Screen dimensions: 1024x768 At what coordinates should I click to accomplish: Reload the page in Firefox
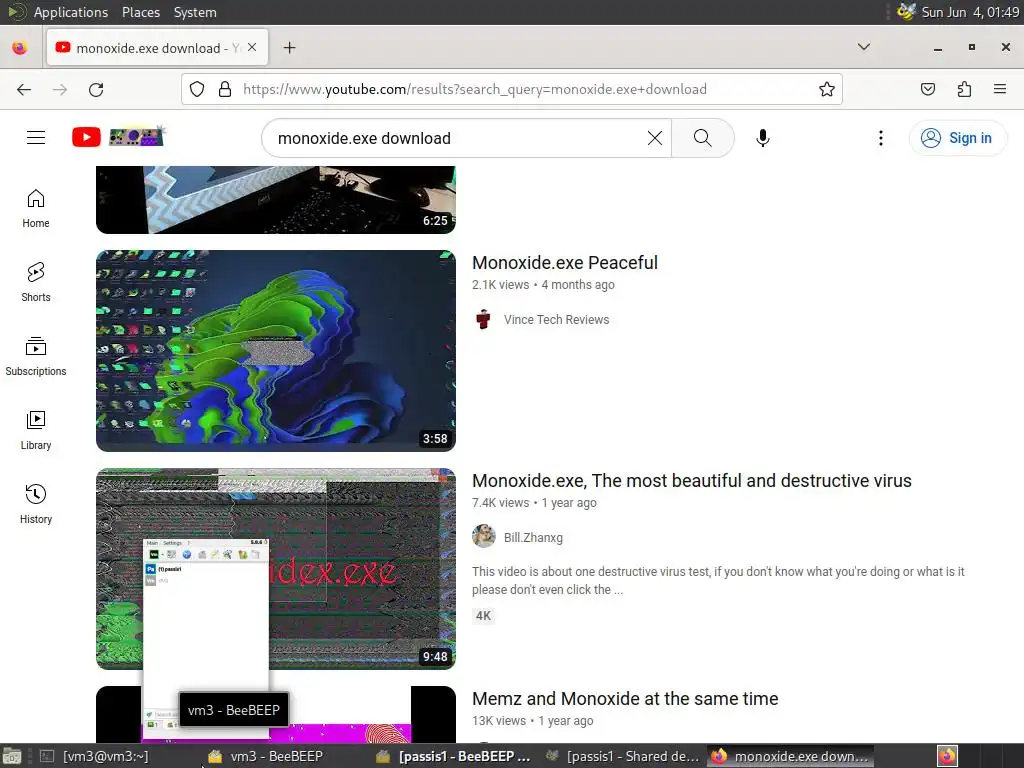[x=96, y=89]
